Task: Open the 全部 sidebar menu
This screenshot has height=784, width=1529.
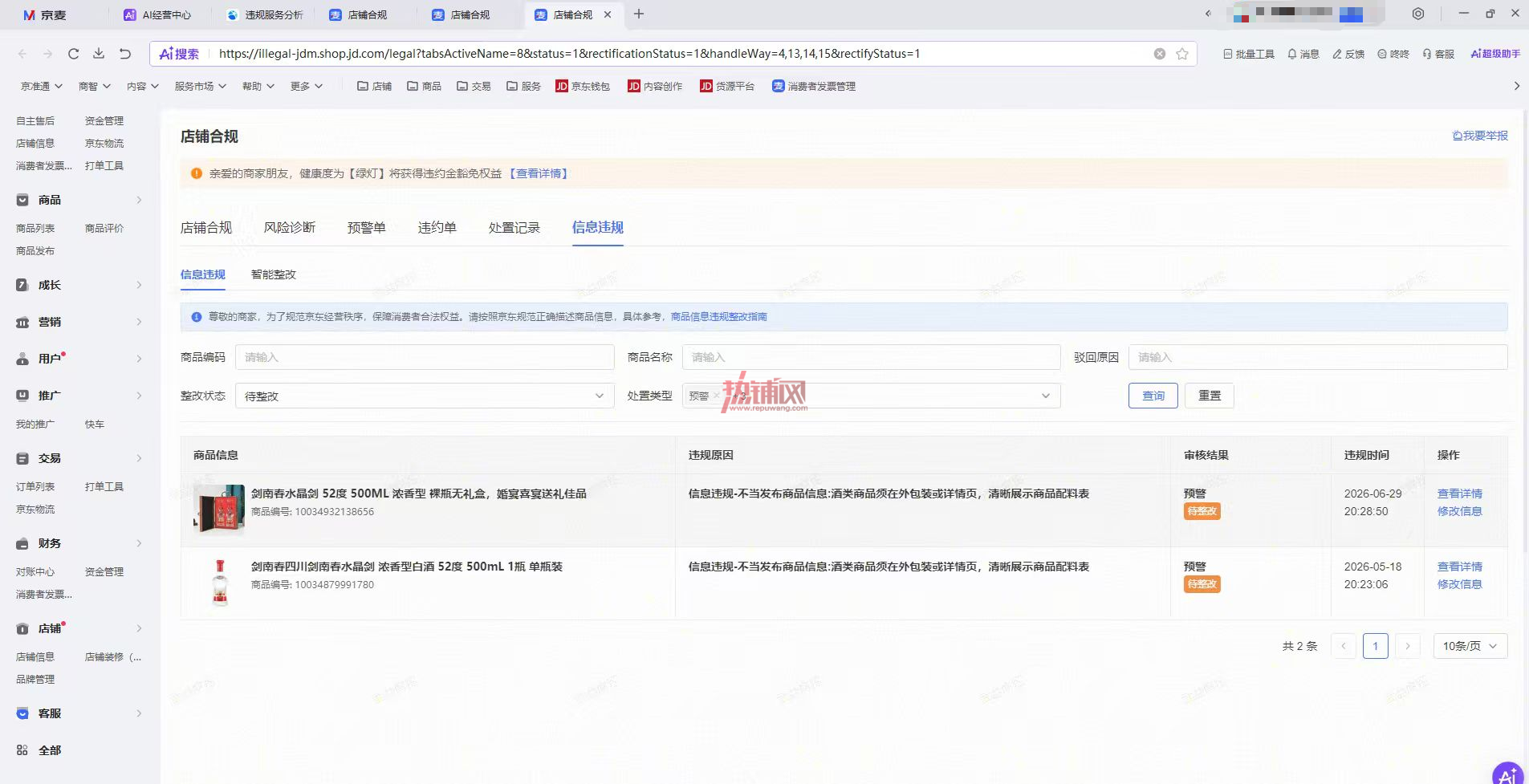Action: [39, 750]
